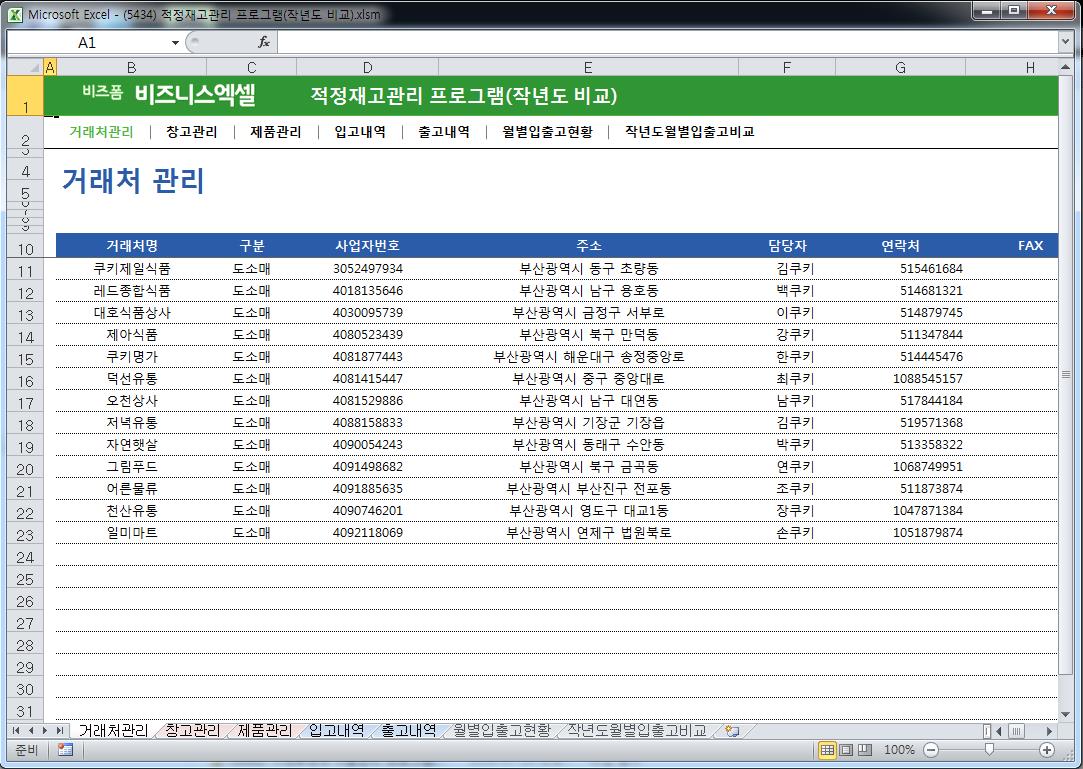Click the zoom slider handle
The width and height of the screenshot is (1083, 769).
pos(989,750)
